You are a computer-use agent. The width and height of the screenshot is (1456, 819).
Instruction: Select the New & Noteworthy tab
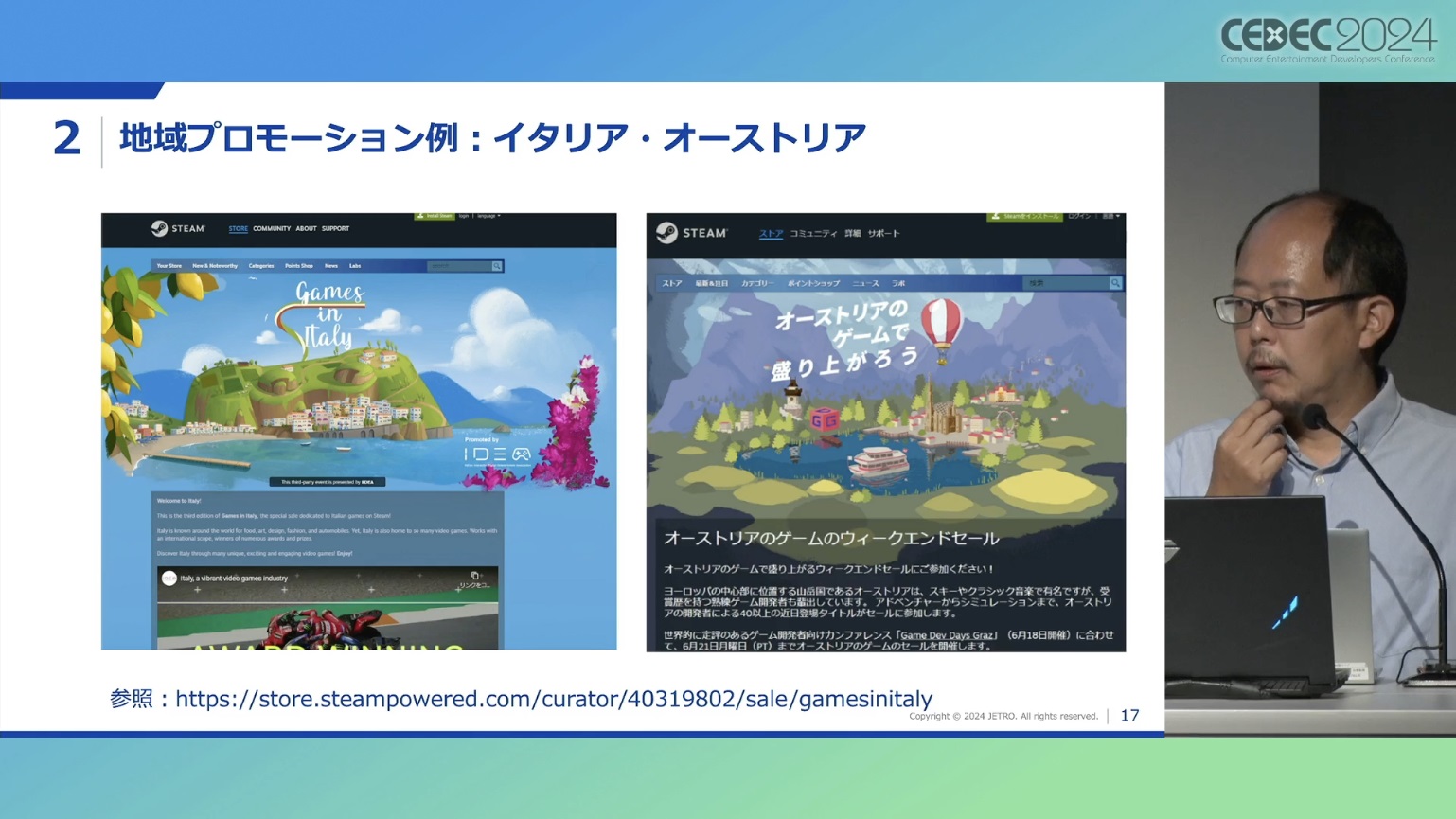(215, 266)
